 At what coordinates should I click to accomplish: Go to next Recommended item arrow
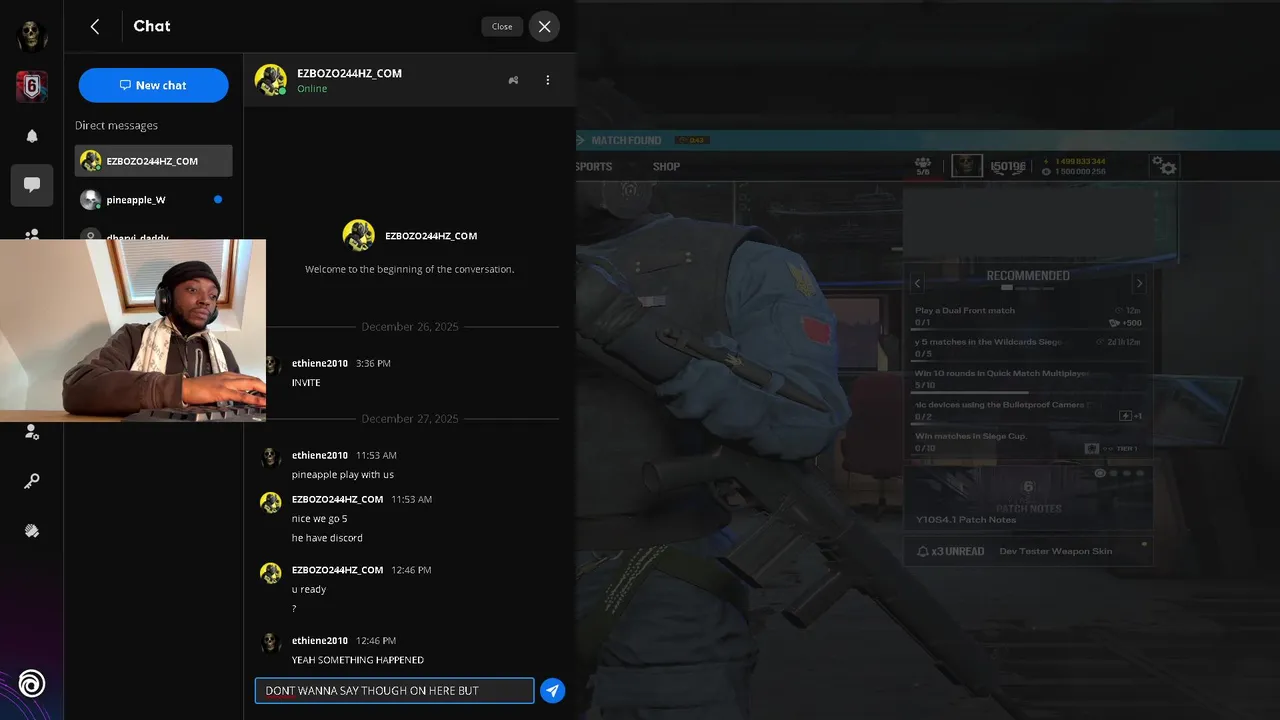(1139, 283)
